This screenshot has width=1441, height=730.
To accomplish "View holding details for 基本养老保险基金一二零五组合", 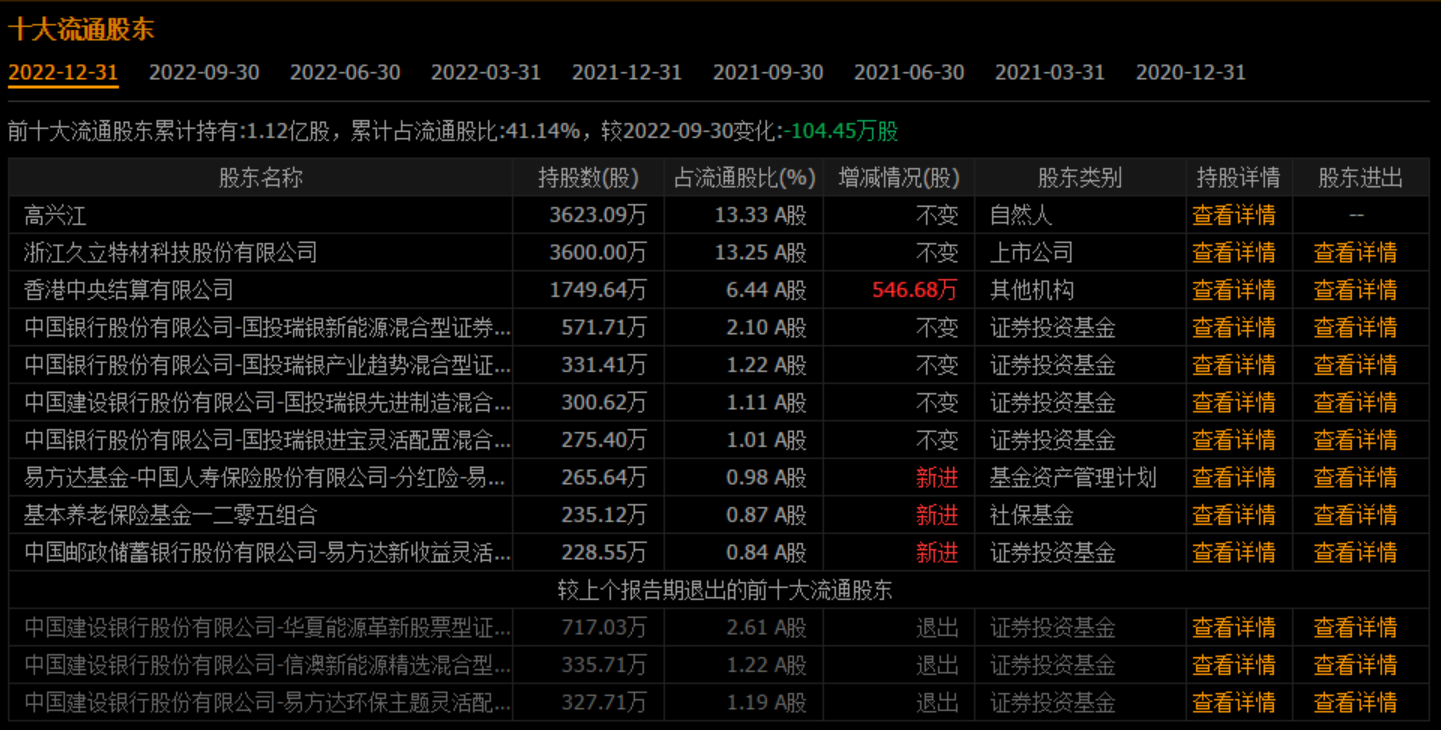I will [1234, 515].
